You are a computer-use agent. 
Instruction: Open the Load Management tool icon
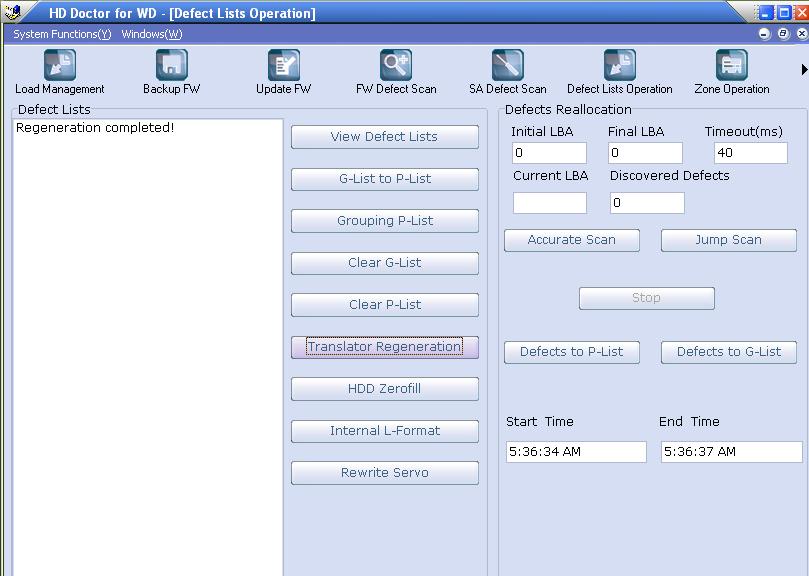click(x=60, y=65)
